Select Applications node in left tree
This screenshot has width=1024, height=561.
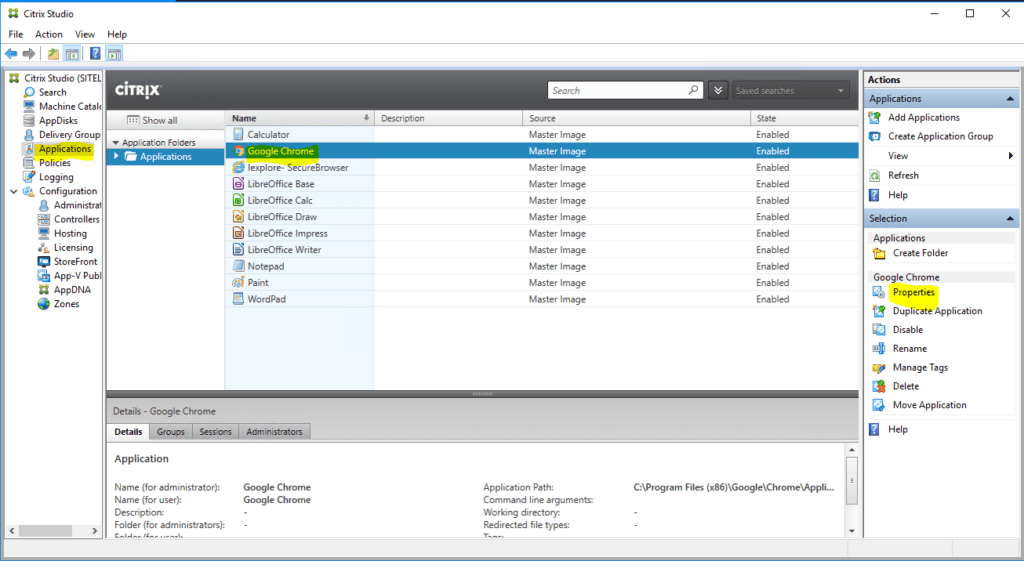tap(65, 149)
